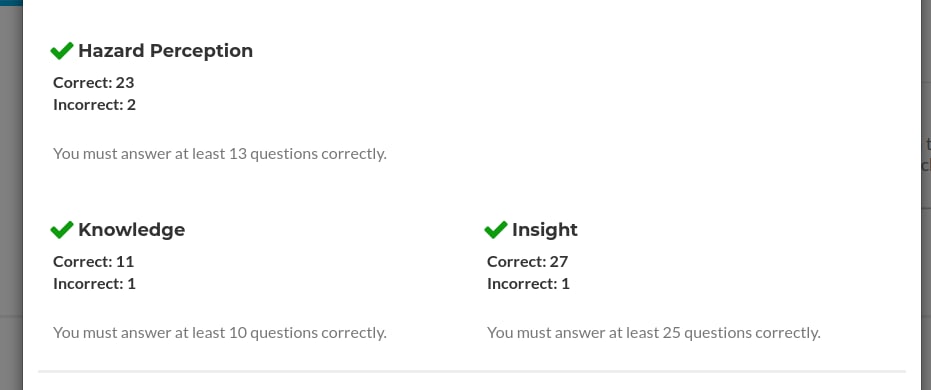Click the green checkmark next to Knowledge
Image resolution: width=931 pixels, height=390 pixels.
(62, 230)
